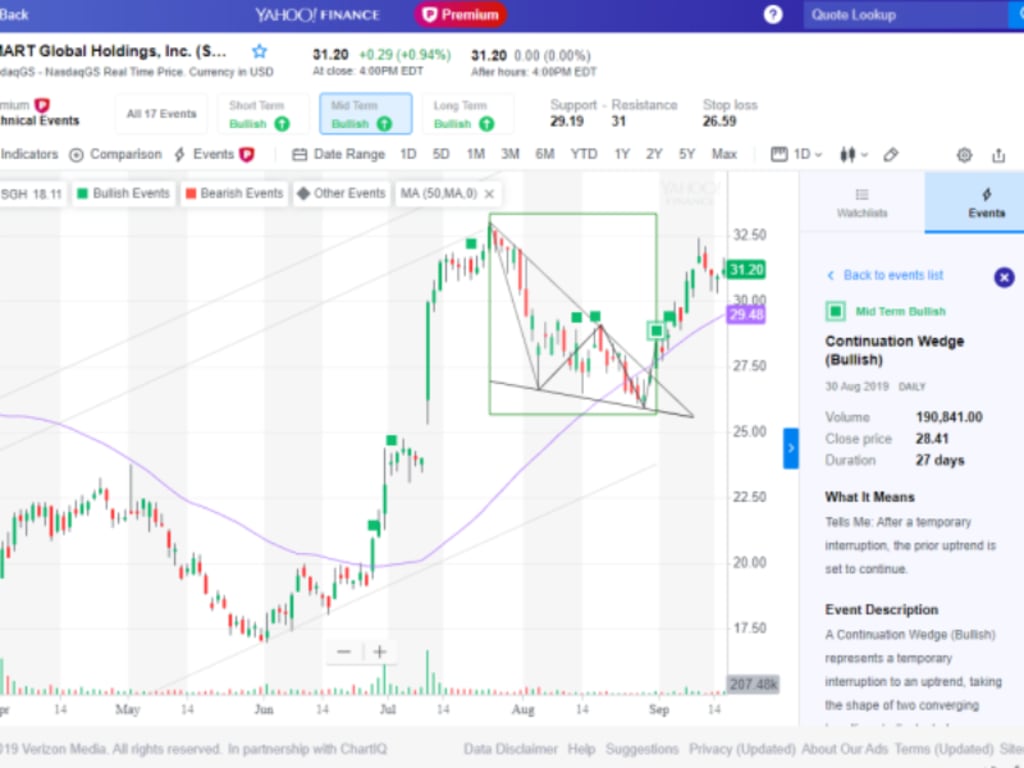Open Events lightning toolbar item

(214, 155)
